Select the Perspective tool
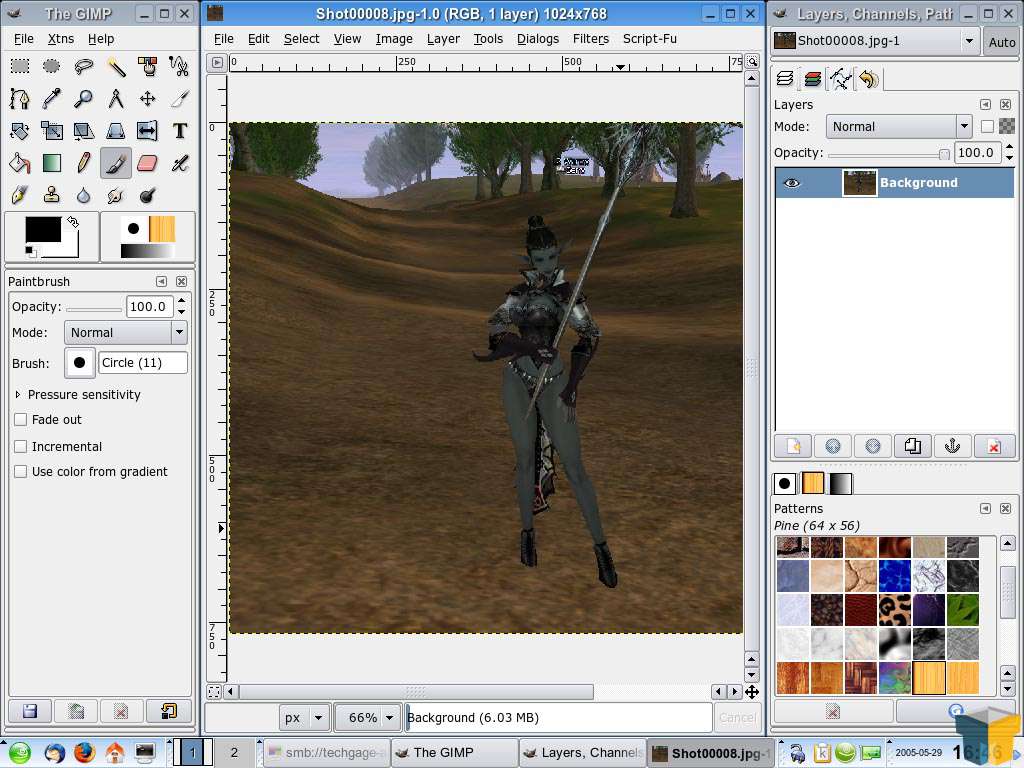The image size is (1024, 768). (x=116, y=131)
